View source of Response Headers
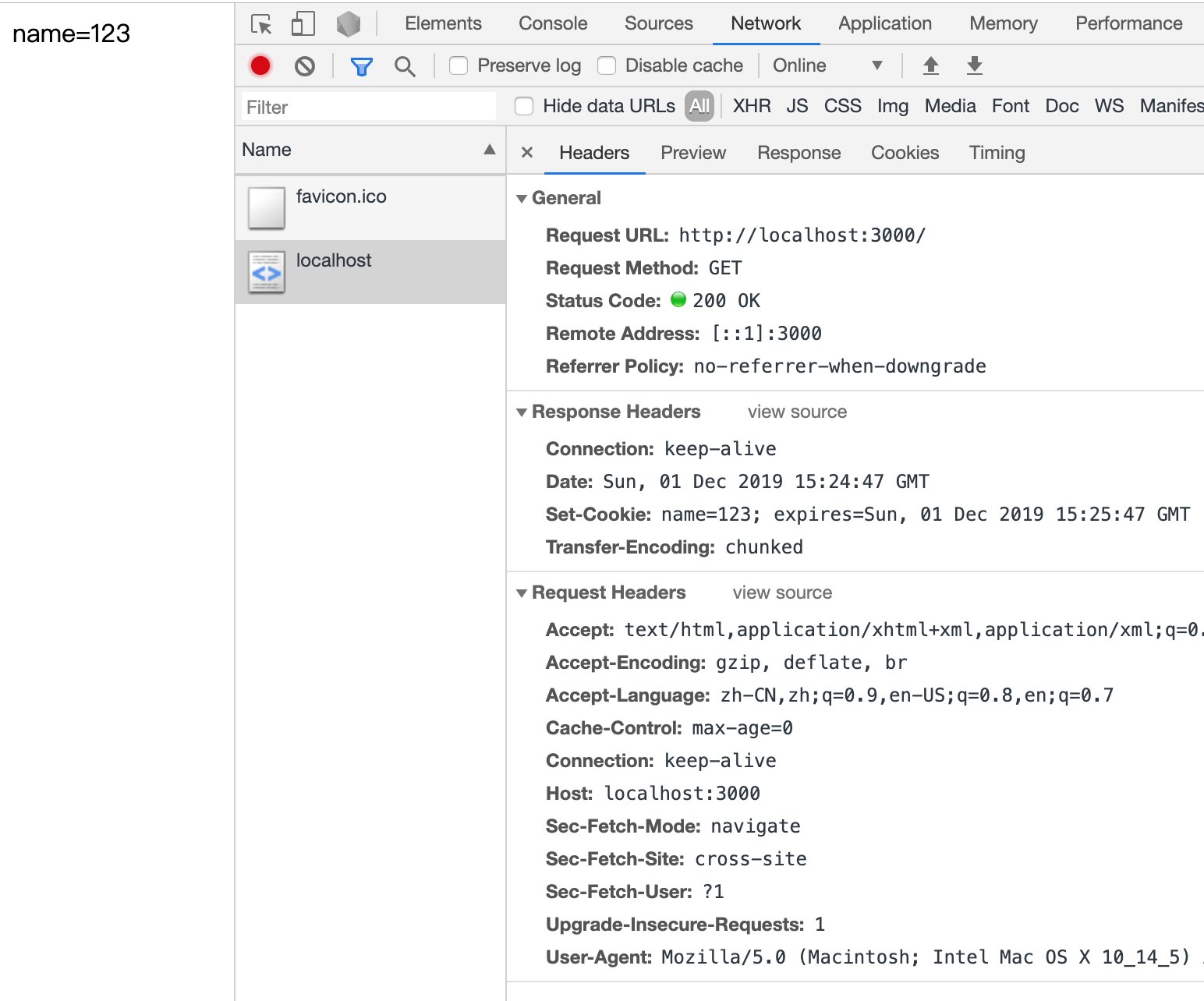 pyautogui.click(x=797, y=412)
